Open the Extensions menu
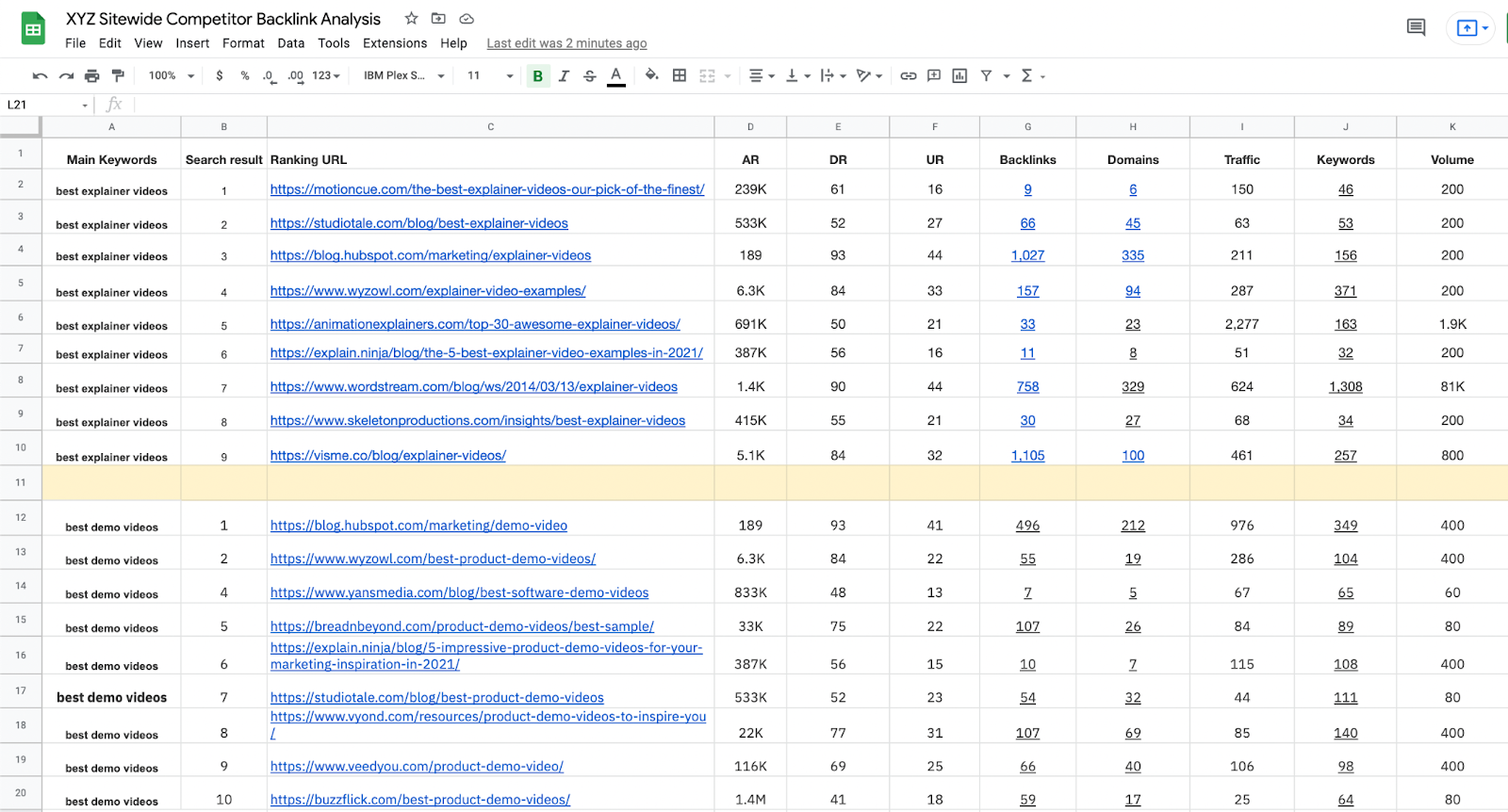Viewport: 1508px width, 812px height. pos(395,43)
